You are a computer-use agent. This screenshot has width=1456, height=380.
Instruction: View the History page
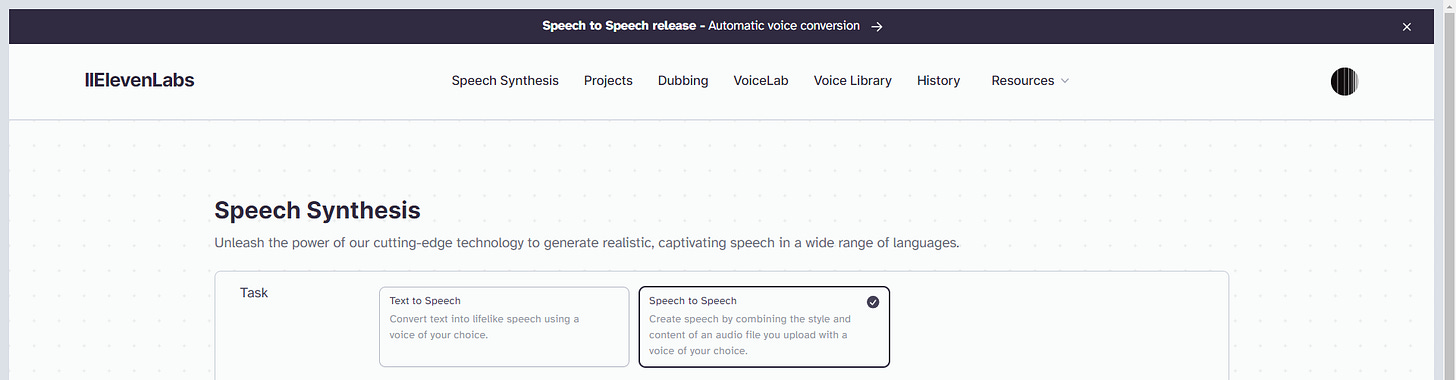tap(938, 81)
